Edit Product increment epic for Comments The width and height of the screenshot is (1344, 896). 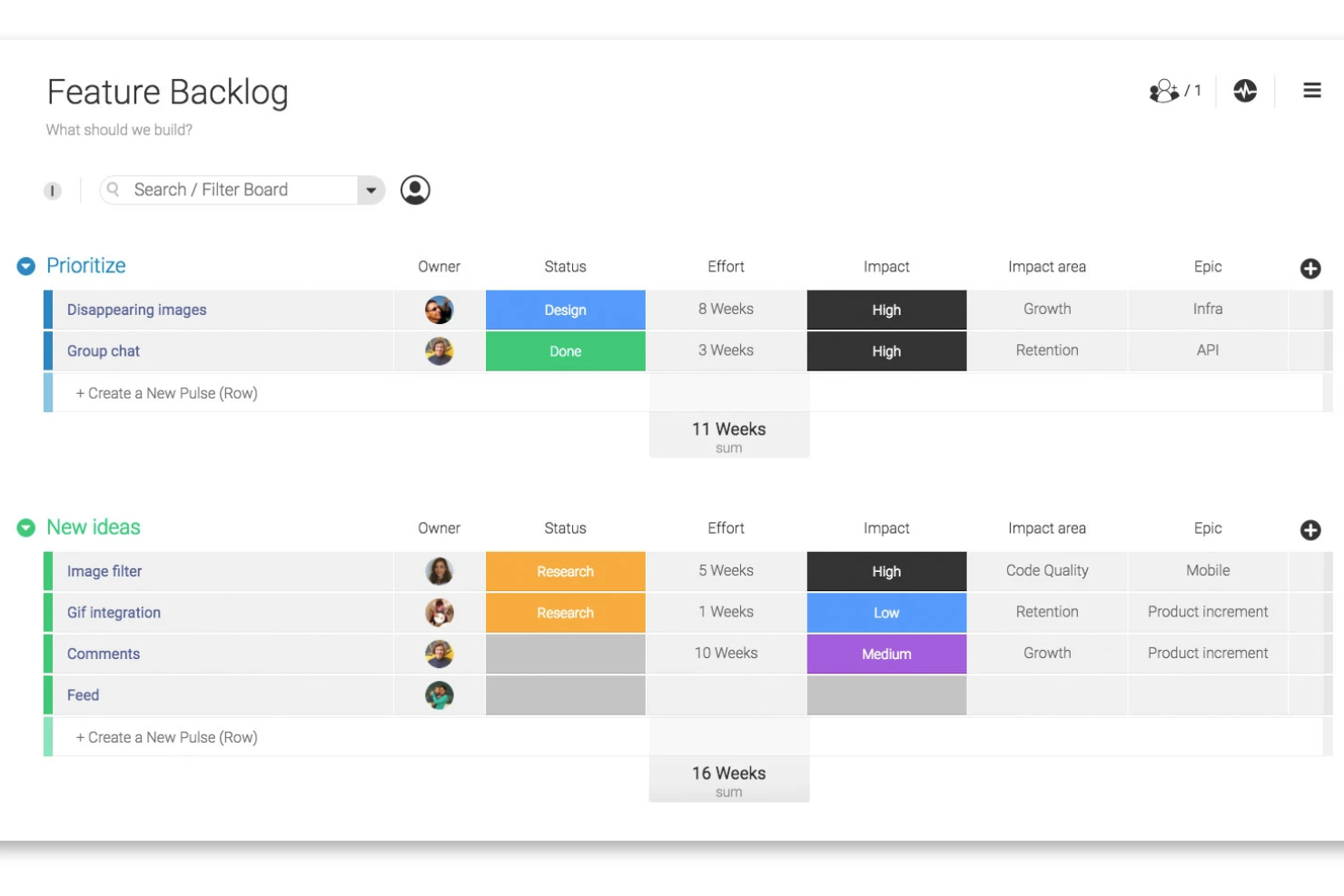(x=1208, y=654)
